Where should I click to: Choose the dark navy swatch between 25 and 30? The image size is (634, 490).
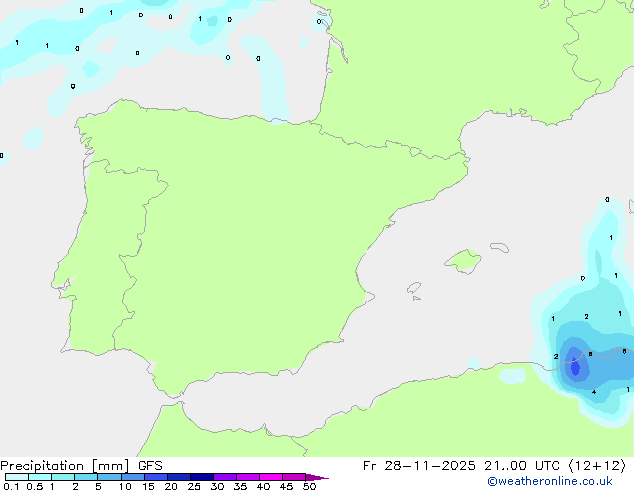point(201,477)
